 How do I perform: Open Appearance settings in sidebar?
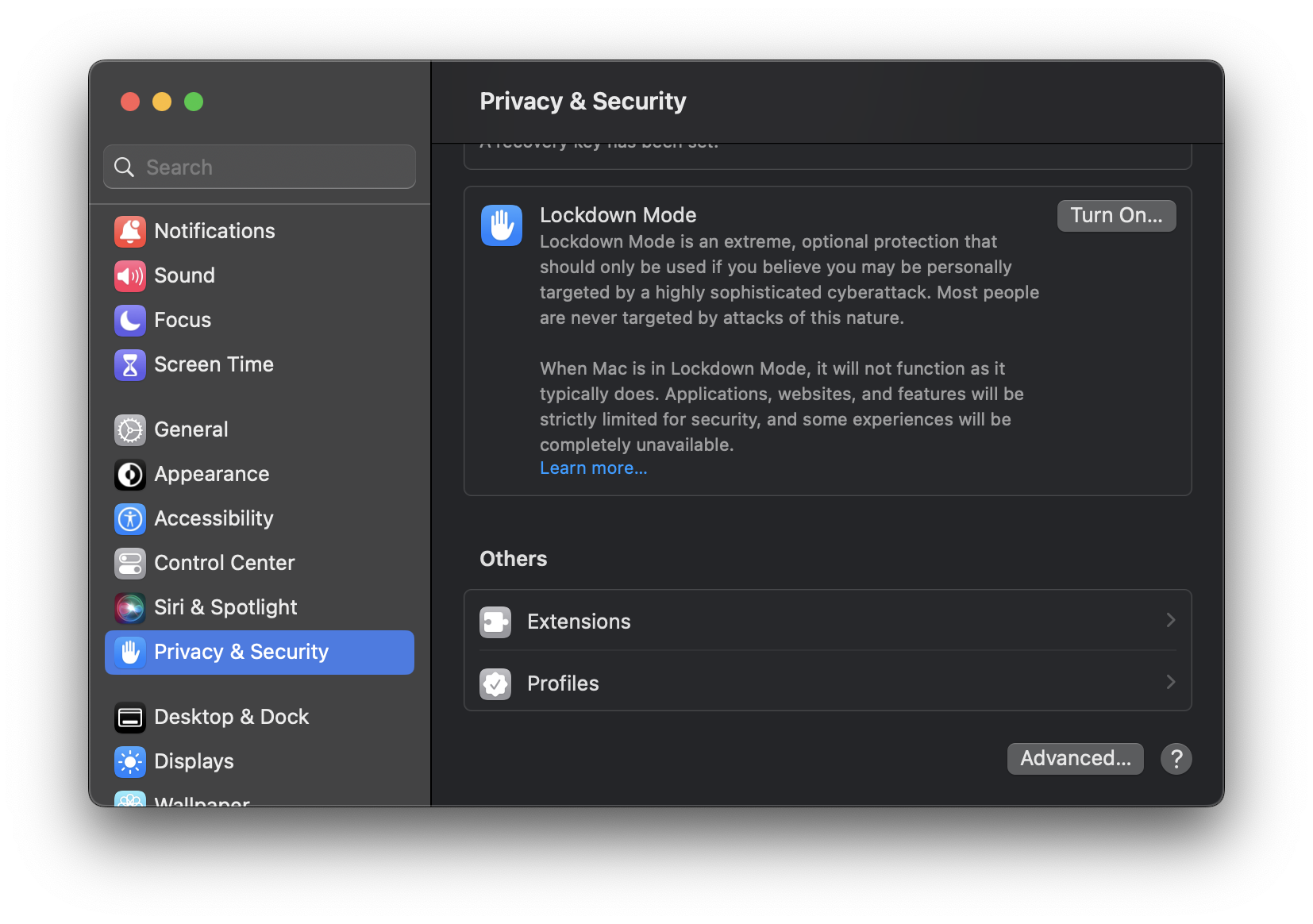(x=211, y=474)
